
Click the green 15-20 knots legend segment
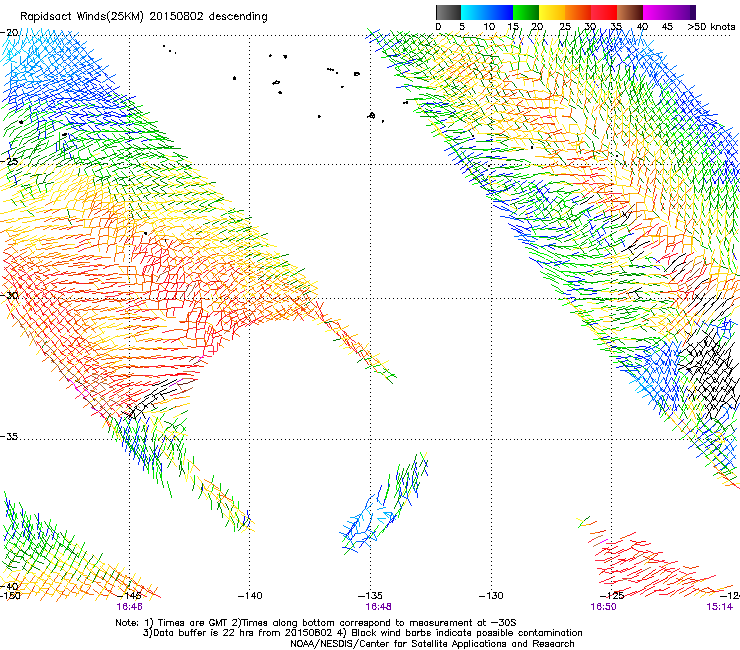coord(526,12)
